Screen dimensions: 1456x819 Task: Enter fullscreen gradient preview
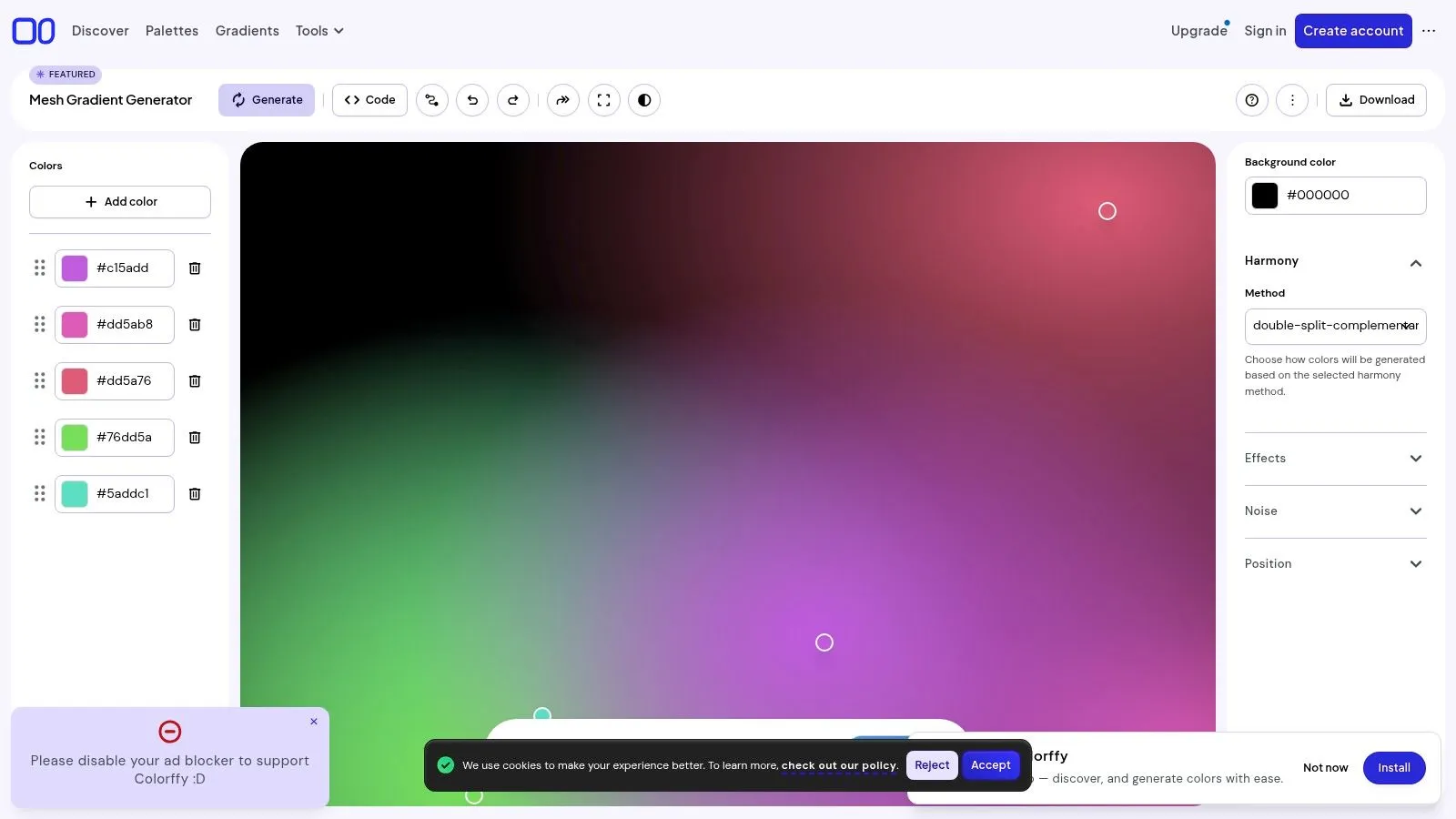(603, 100)
